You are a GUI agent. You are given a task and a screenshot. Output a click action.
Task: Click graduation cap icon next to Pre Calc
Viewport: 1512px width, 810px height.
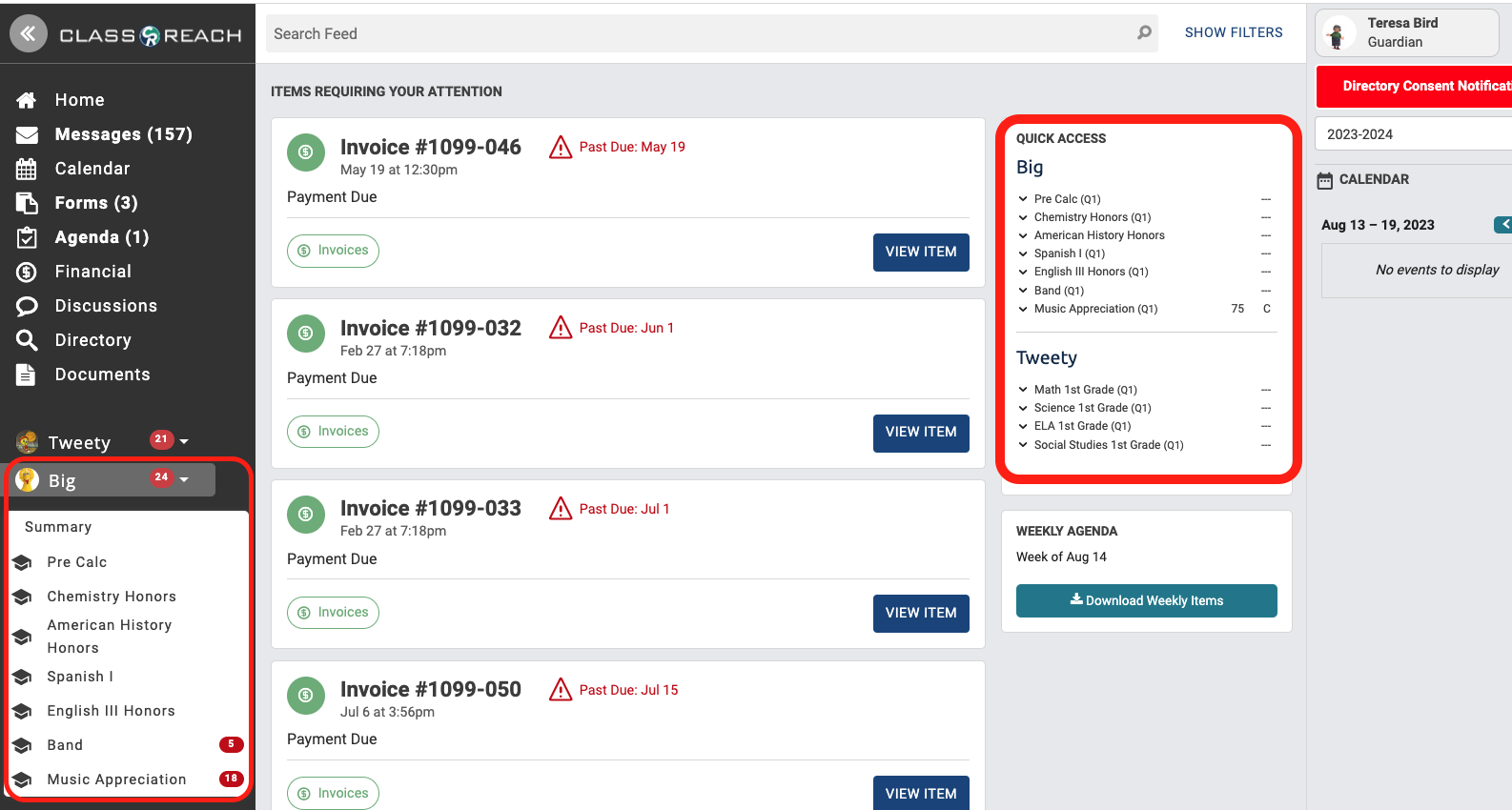click(x=23, y=562)
